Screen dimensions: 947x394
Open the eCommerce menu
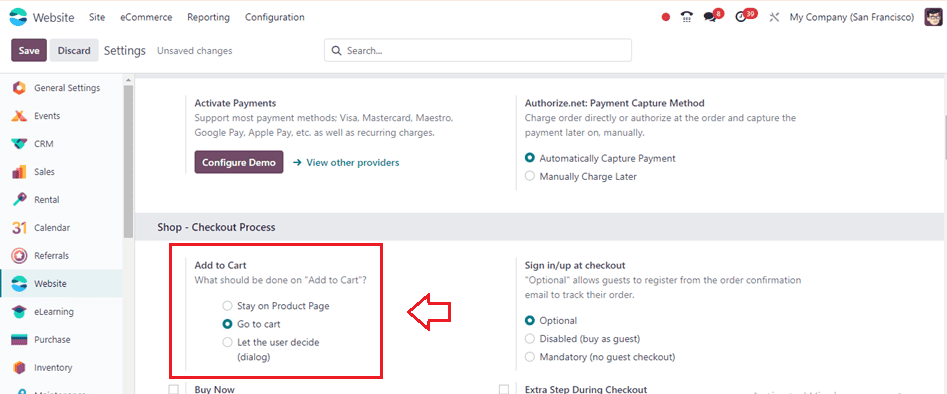pyautogui.click(x=146, y=18)
